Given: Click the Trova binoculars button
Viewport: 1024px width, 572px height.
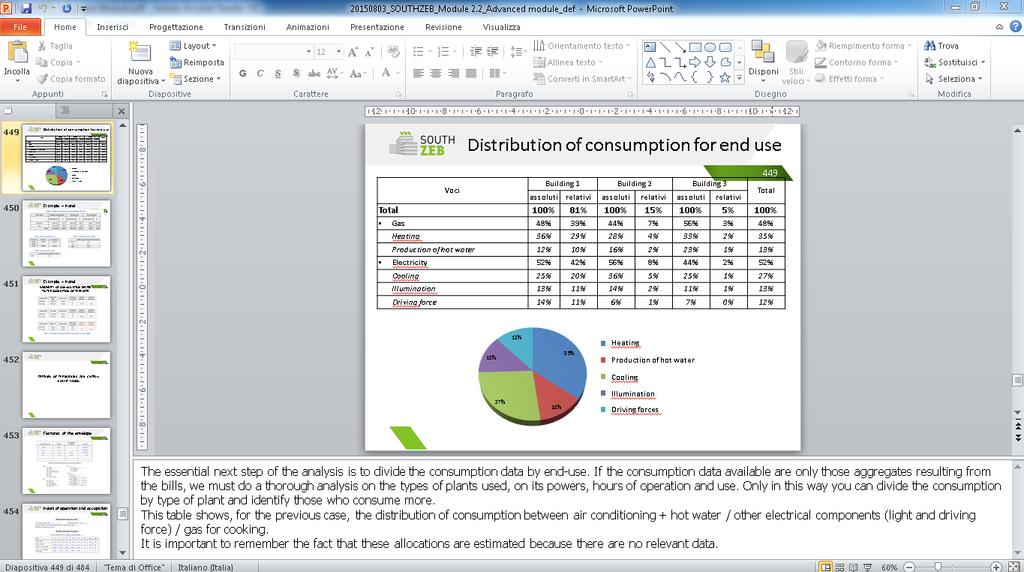Looking at the screenshot, I should click(x=941, y=46).
